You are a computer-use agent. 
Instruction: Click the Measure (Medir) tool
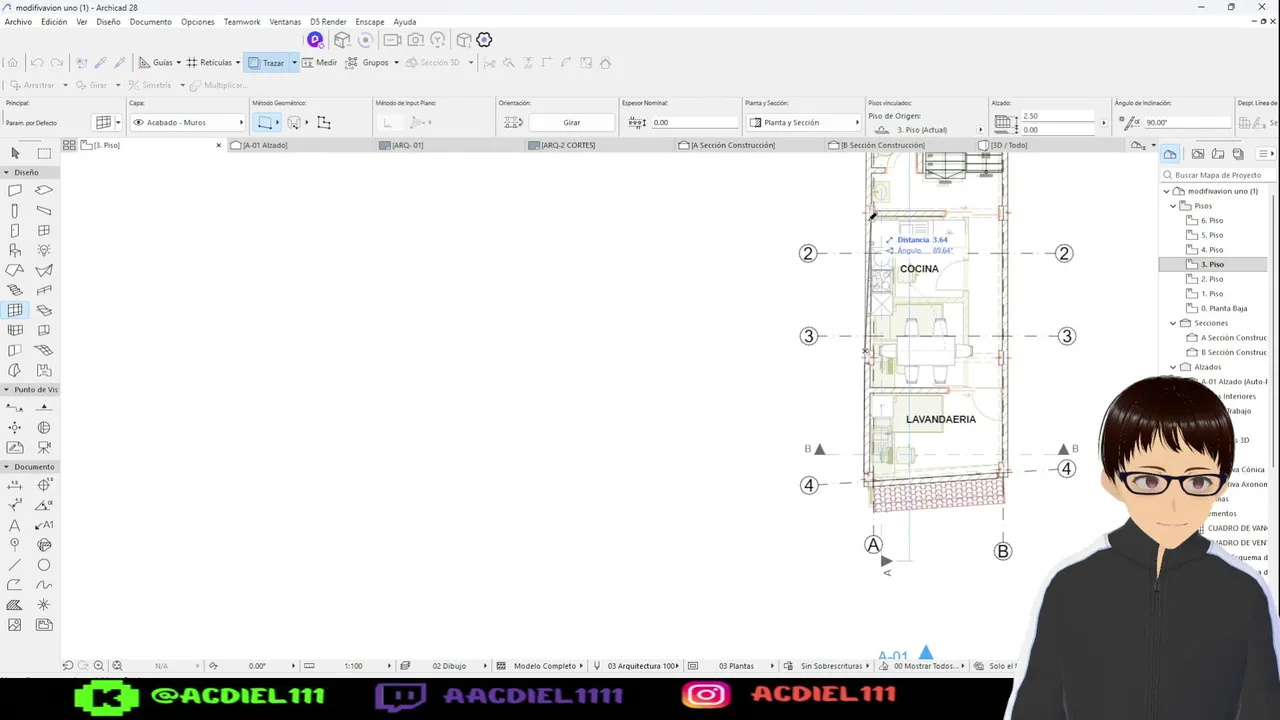[319, 63]
